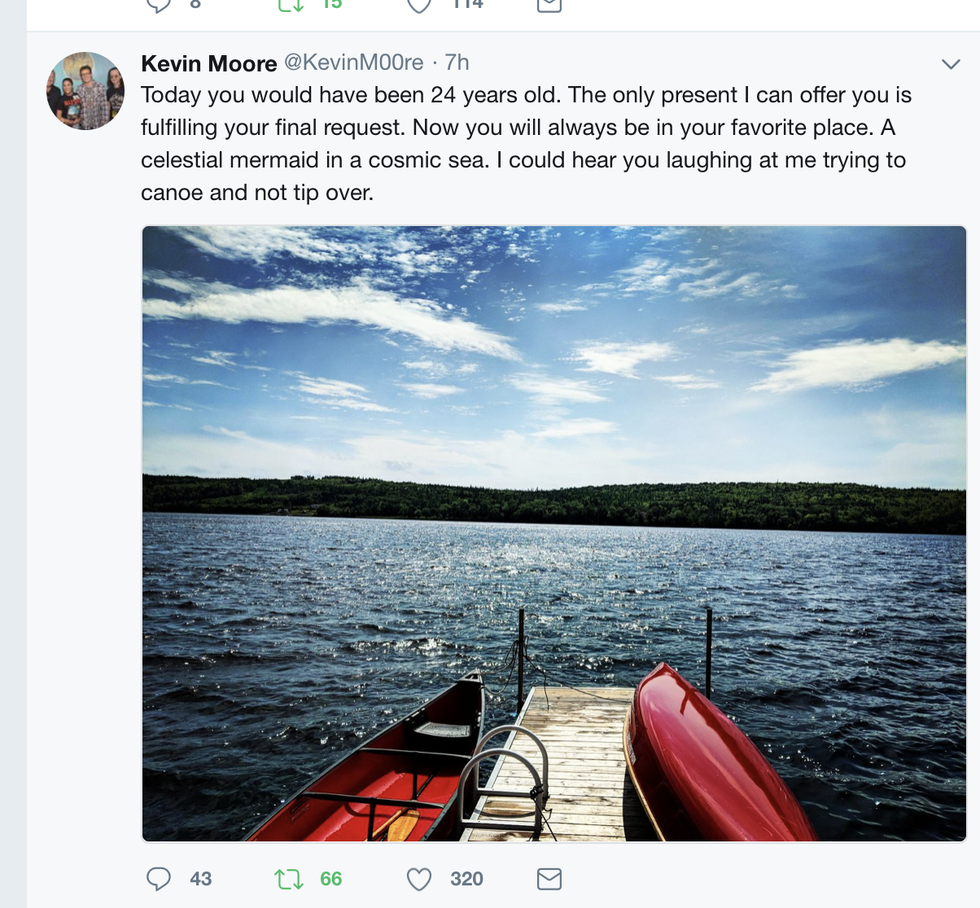The image size is (980, 908).
Task: Click the reply bubble on the previous tweet
Action: pyautogui.click(x=159, y=4)
